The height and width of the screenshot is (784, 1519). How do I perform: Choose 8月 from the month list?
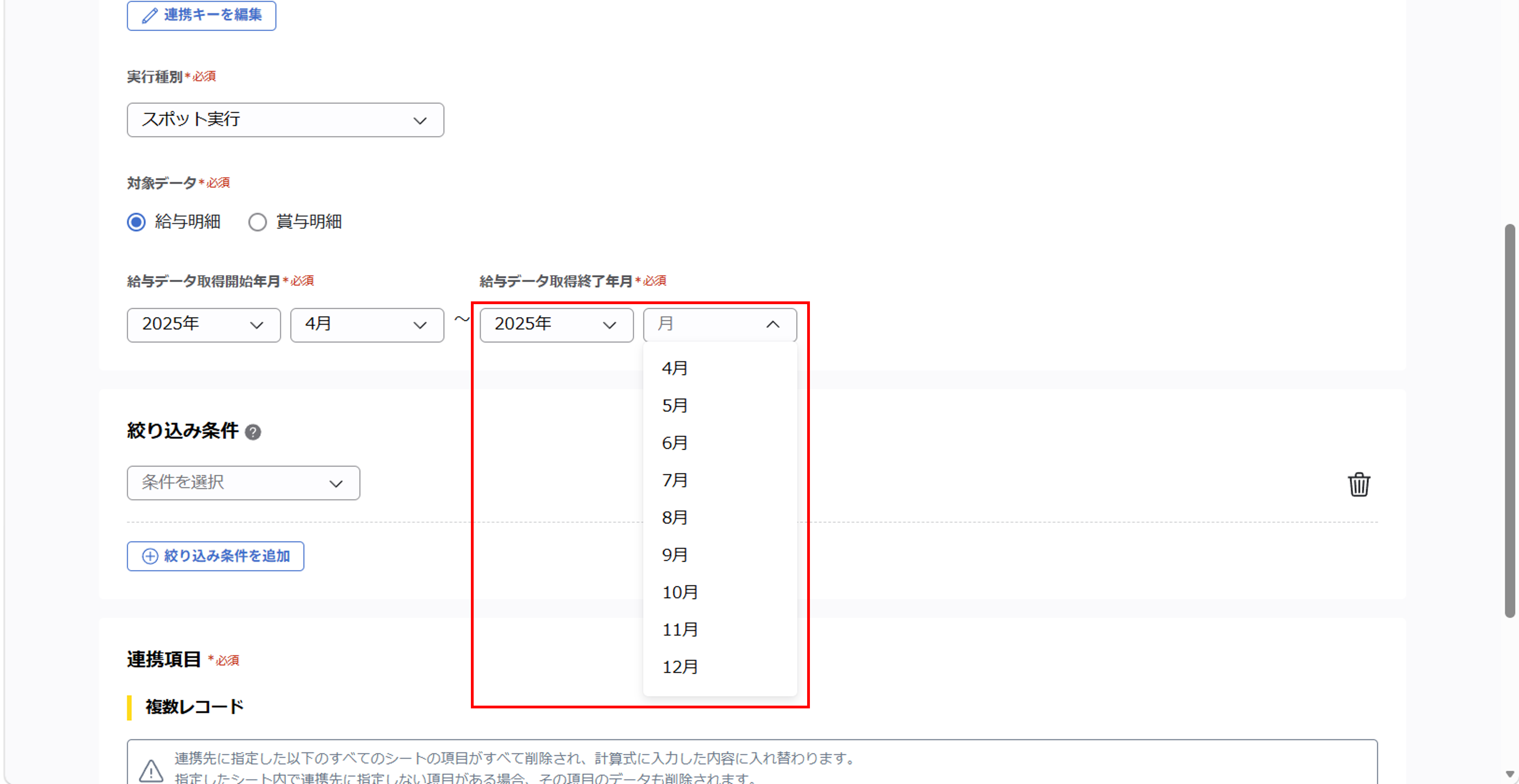click(719, 517)
